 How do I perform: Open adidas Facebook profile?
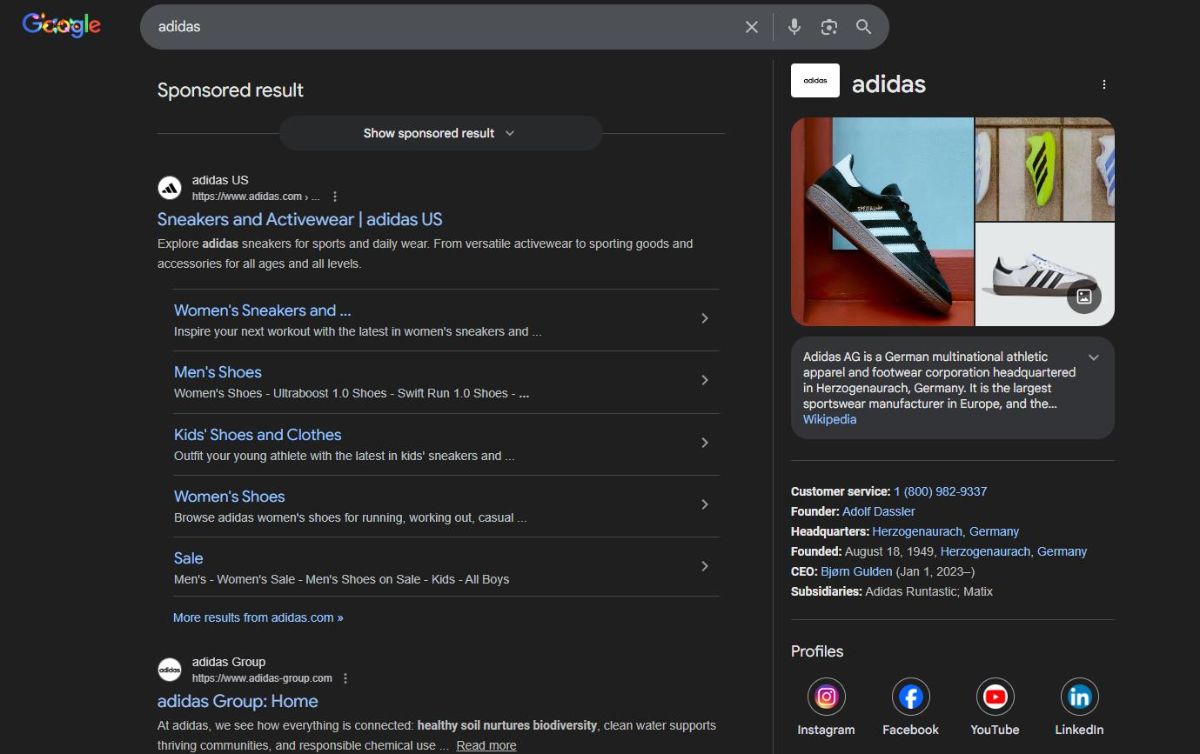pos(910,697)
